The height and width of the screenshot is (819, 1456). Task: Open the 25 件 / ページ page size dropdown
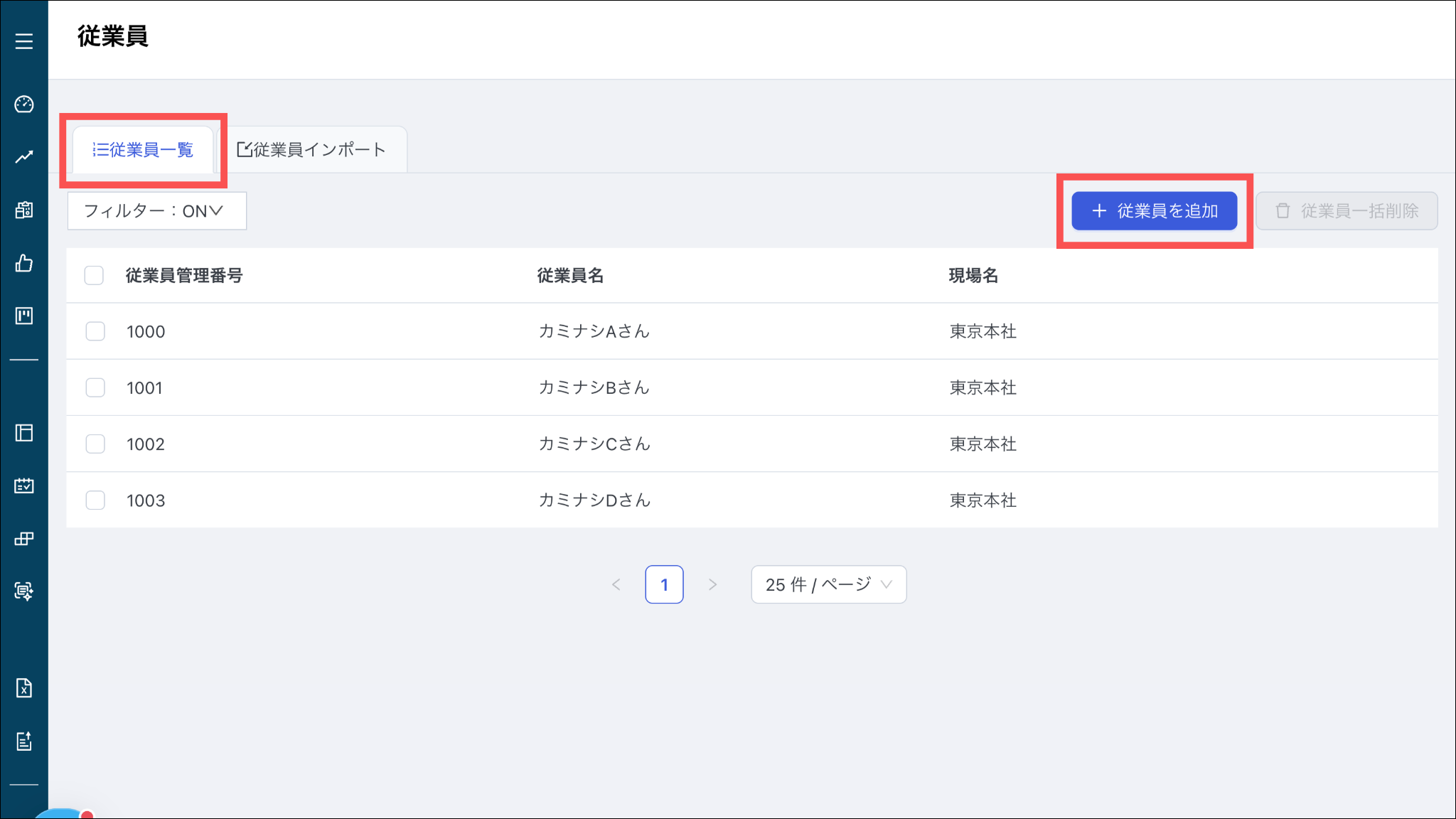point(828,584)
